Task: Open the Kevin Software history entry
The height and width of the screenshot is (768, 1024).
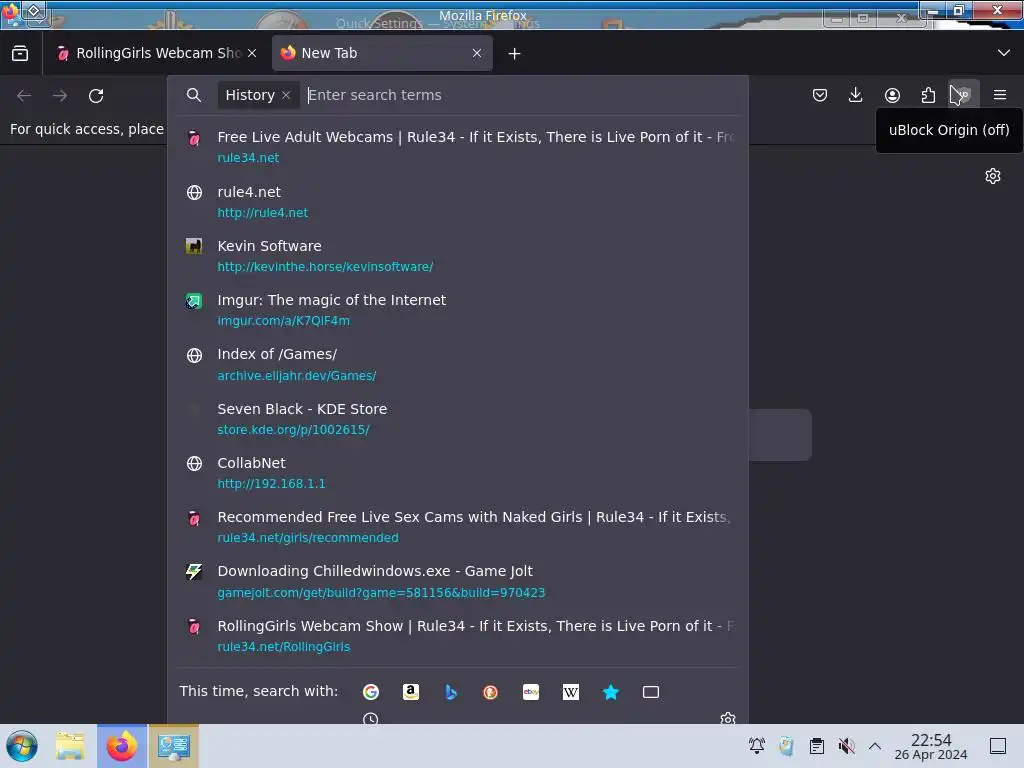Action: click(457, 256)
